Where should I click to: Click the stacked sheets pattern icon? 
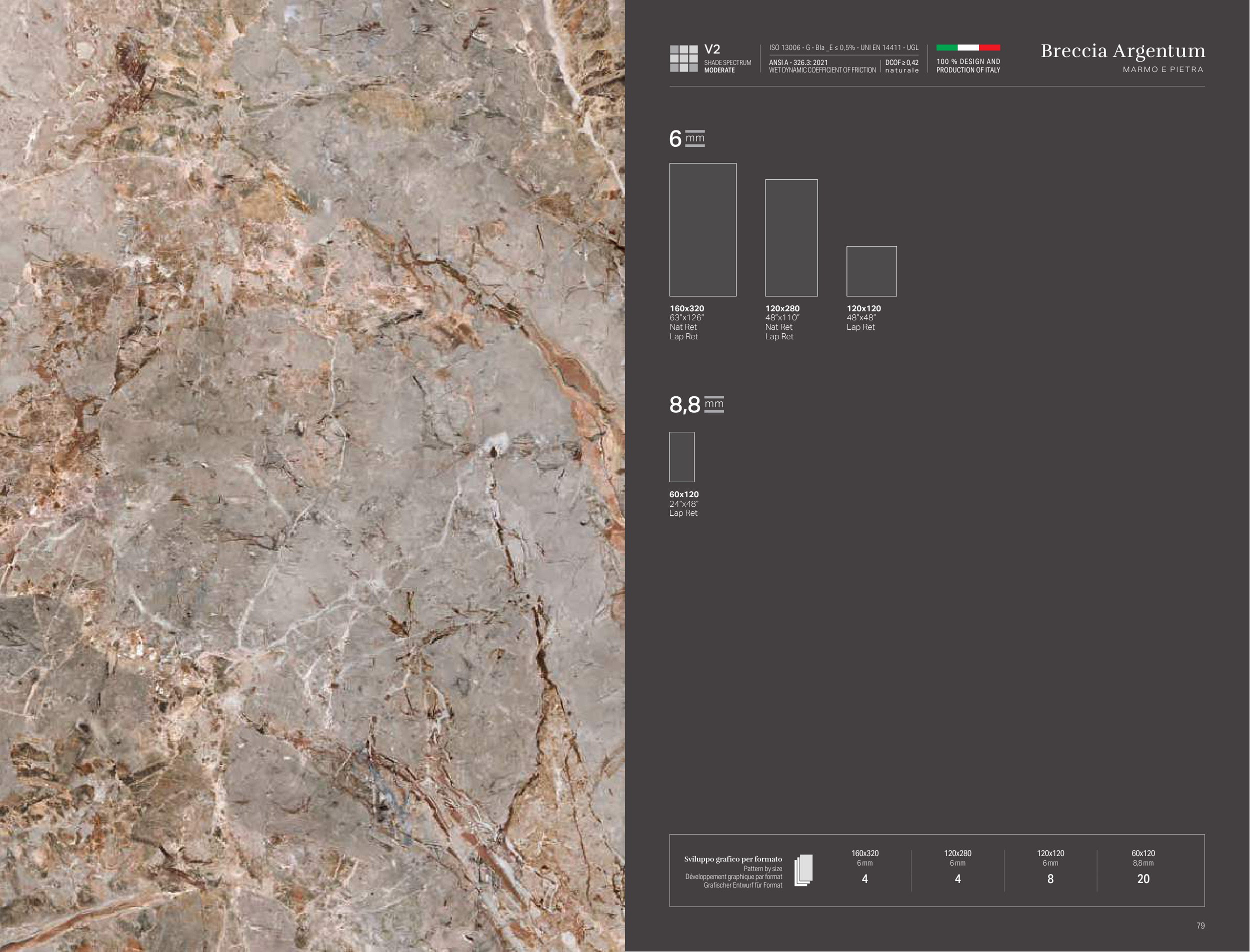(x=803, y=870)
